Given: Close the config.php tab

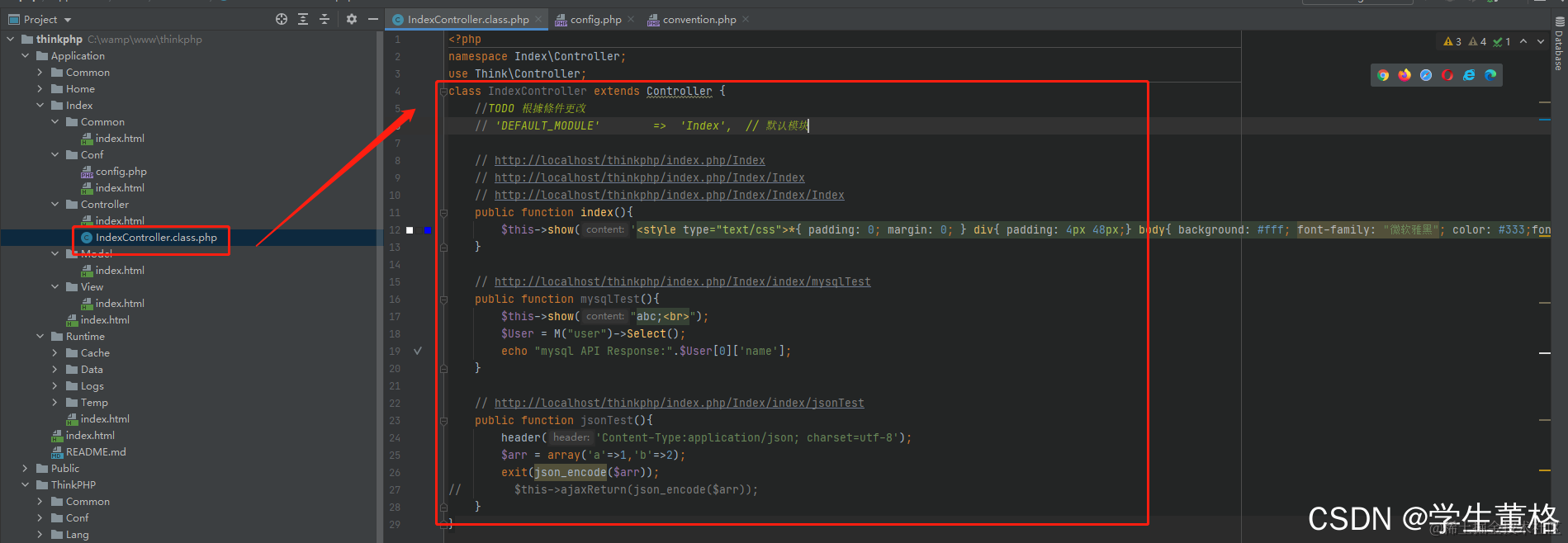Looking at the screenshot, I should [x=631, y=19].
